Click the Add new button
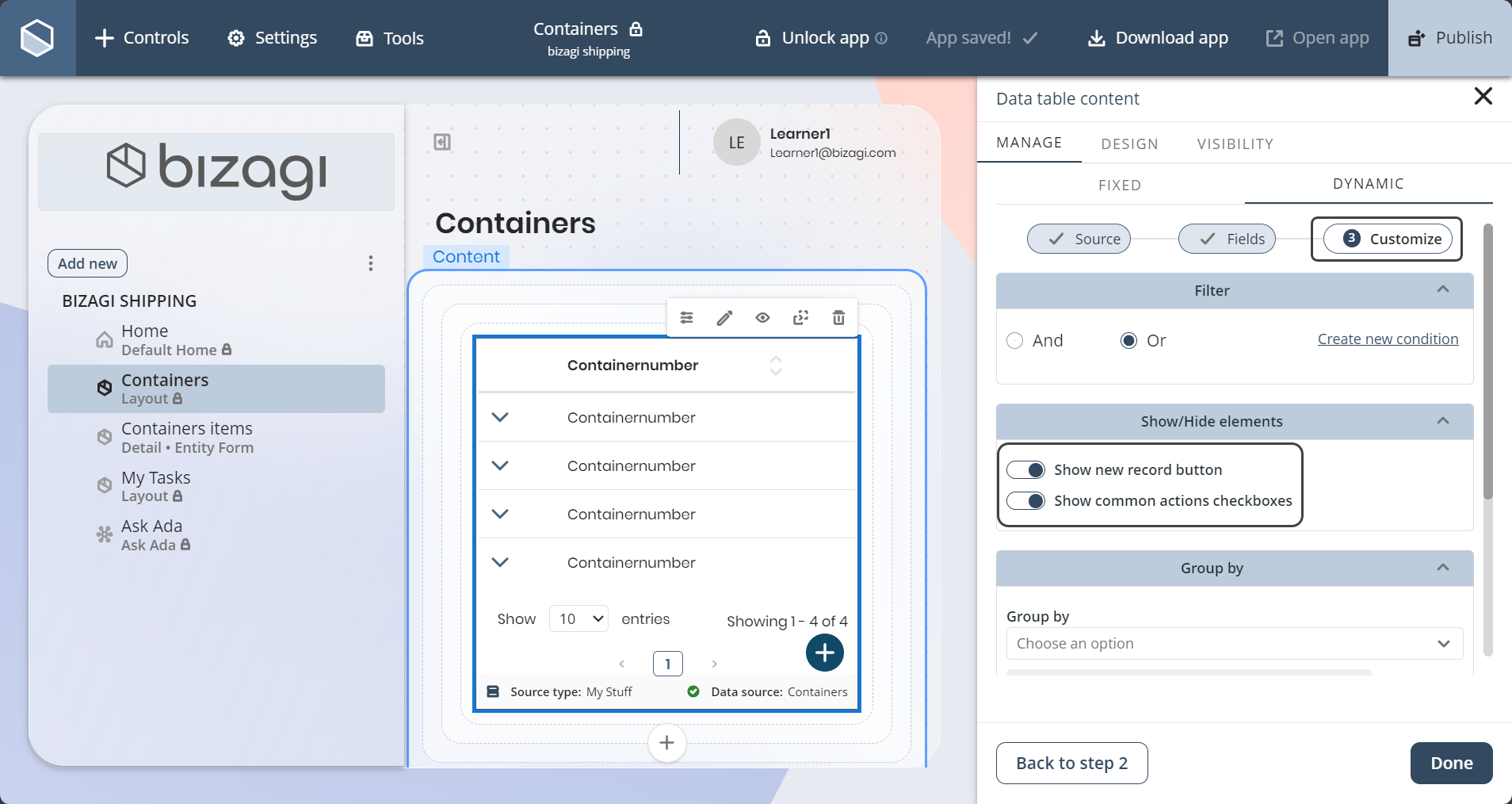Image resolution: width=1512 pixels, height=804 pixels. click(x=87, y=263)
